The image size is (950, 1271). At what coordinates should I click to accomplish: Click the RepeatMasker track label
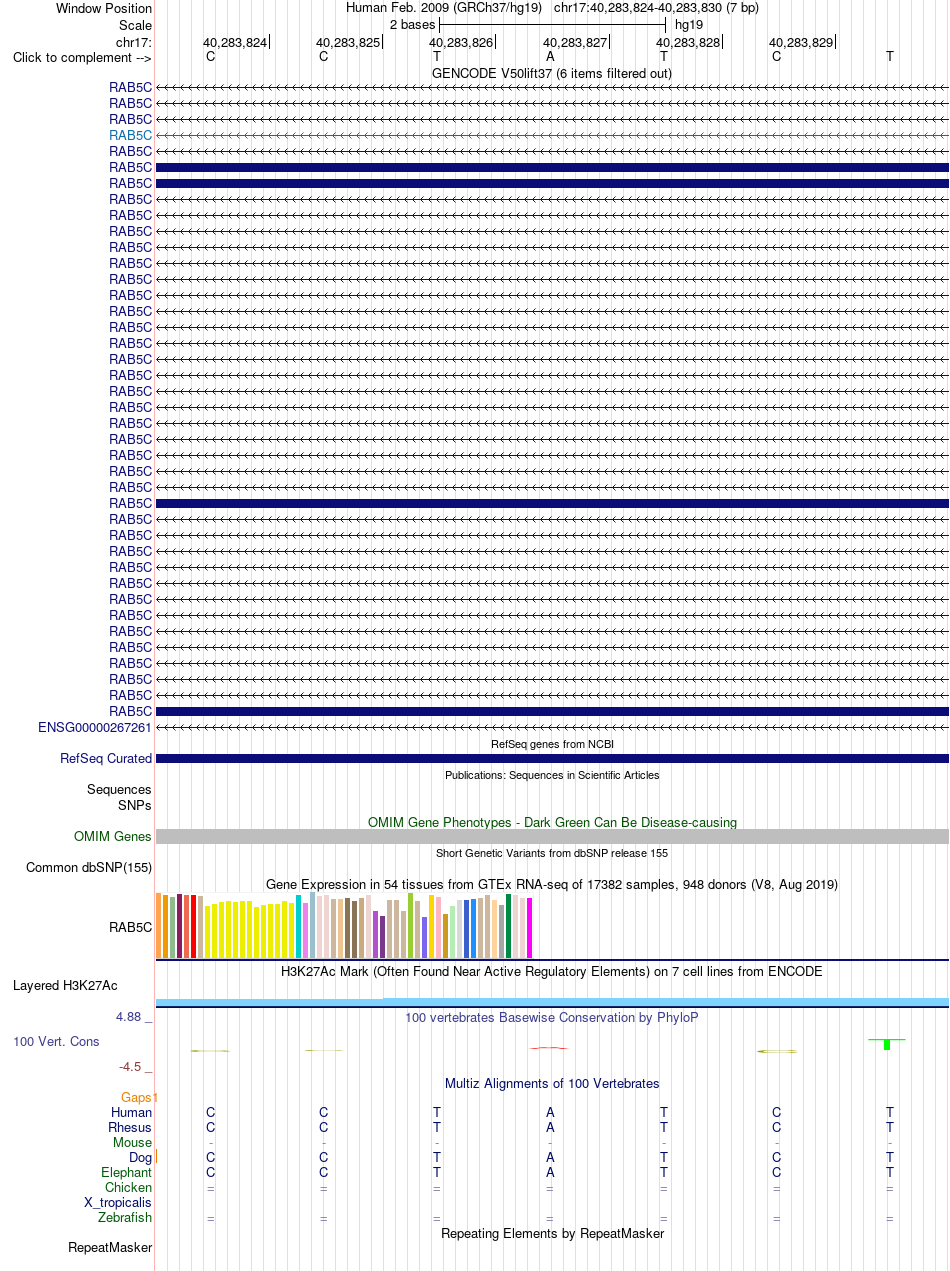click(111, 1248)
